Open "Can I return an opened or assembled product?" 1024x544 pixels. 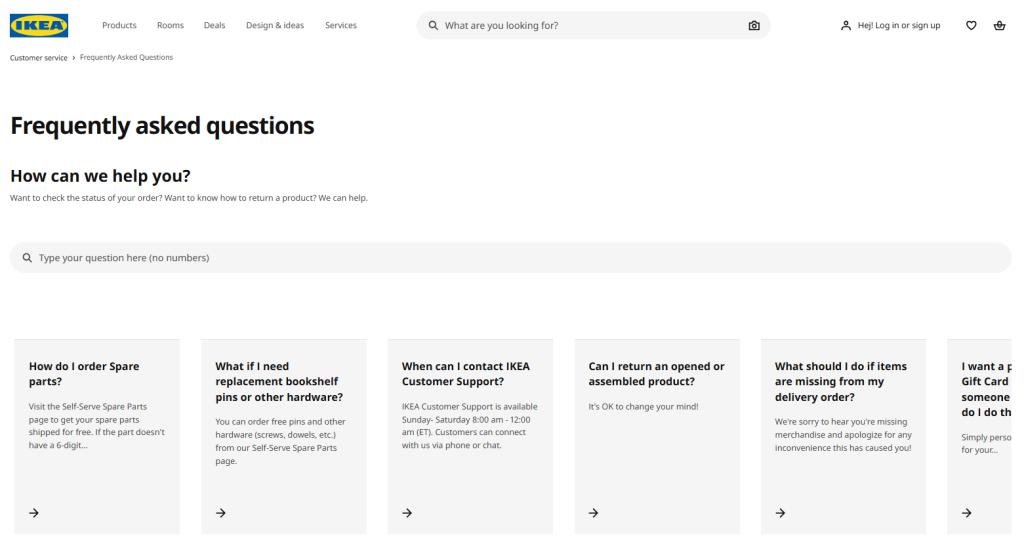pyautogui.click(x=656, y=374)
